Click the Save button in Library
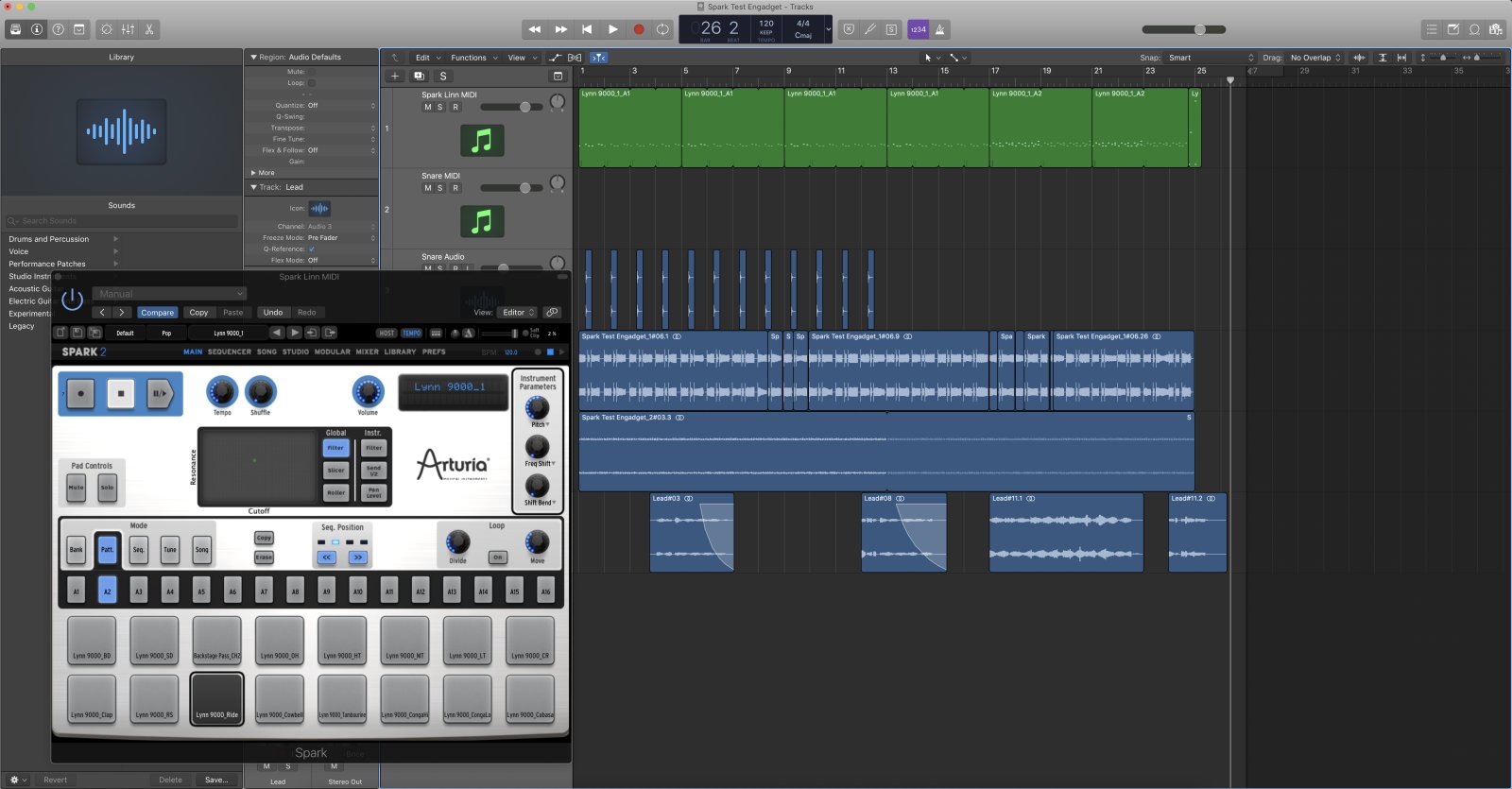This screenshot has height=789, width=1512. pos(216,780)
